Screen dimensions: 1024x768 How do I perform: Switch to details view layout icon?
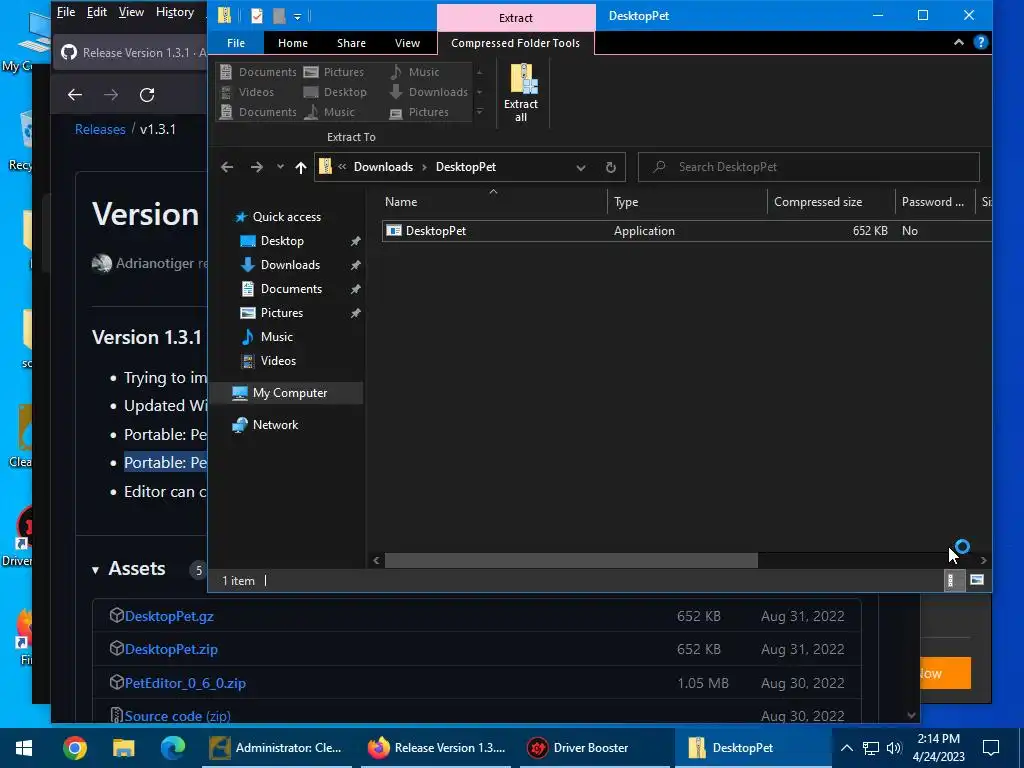(952, 580)
